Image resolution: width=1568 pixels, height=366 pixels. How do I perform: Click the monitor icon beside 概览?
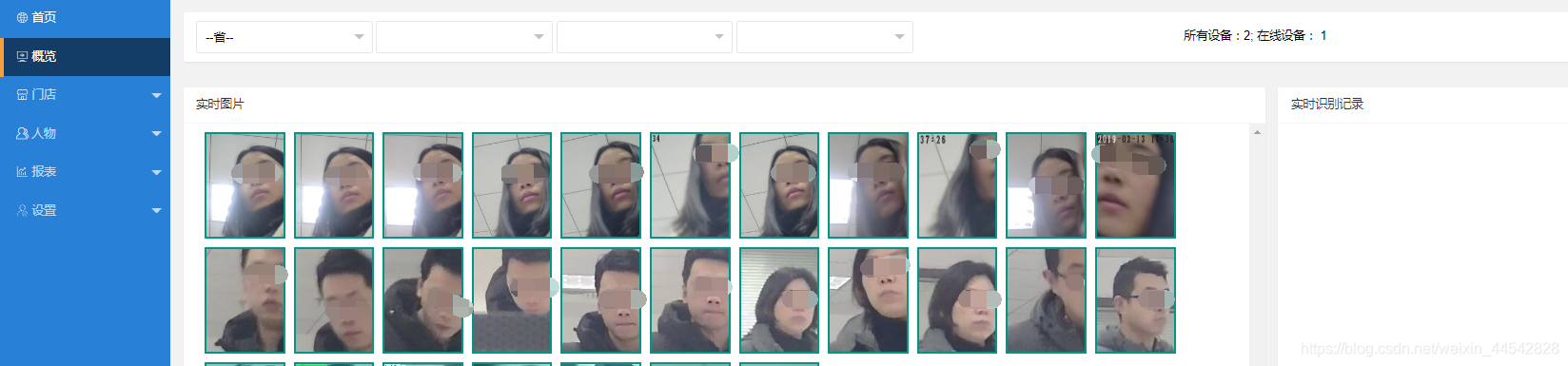pos(22,56)
